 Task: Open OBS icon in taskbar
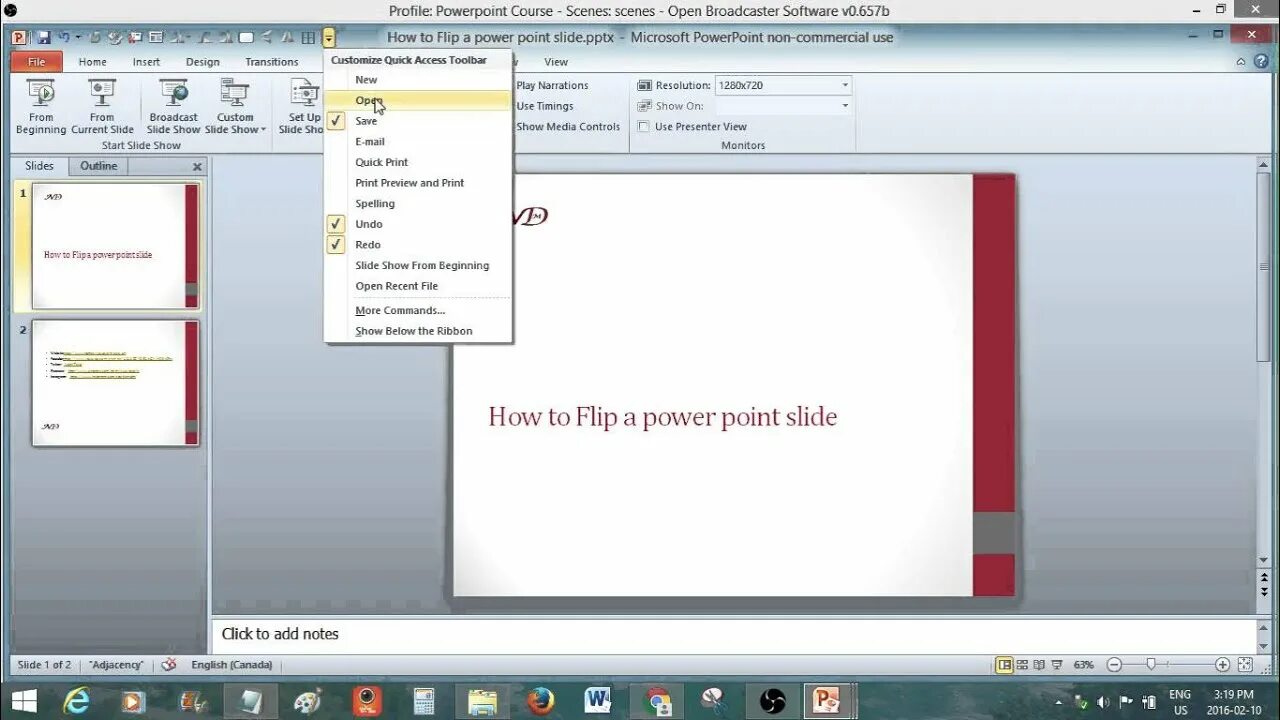point(772,701)
